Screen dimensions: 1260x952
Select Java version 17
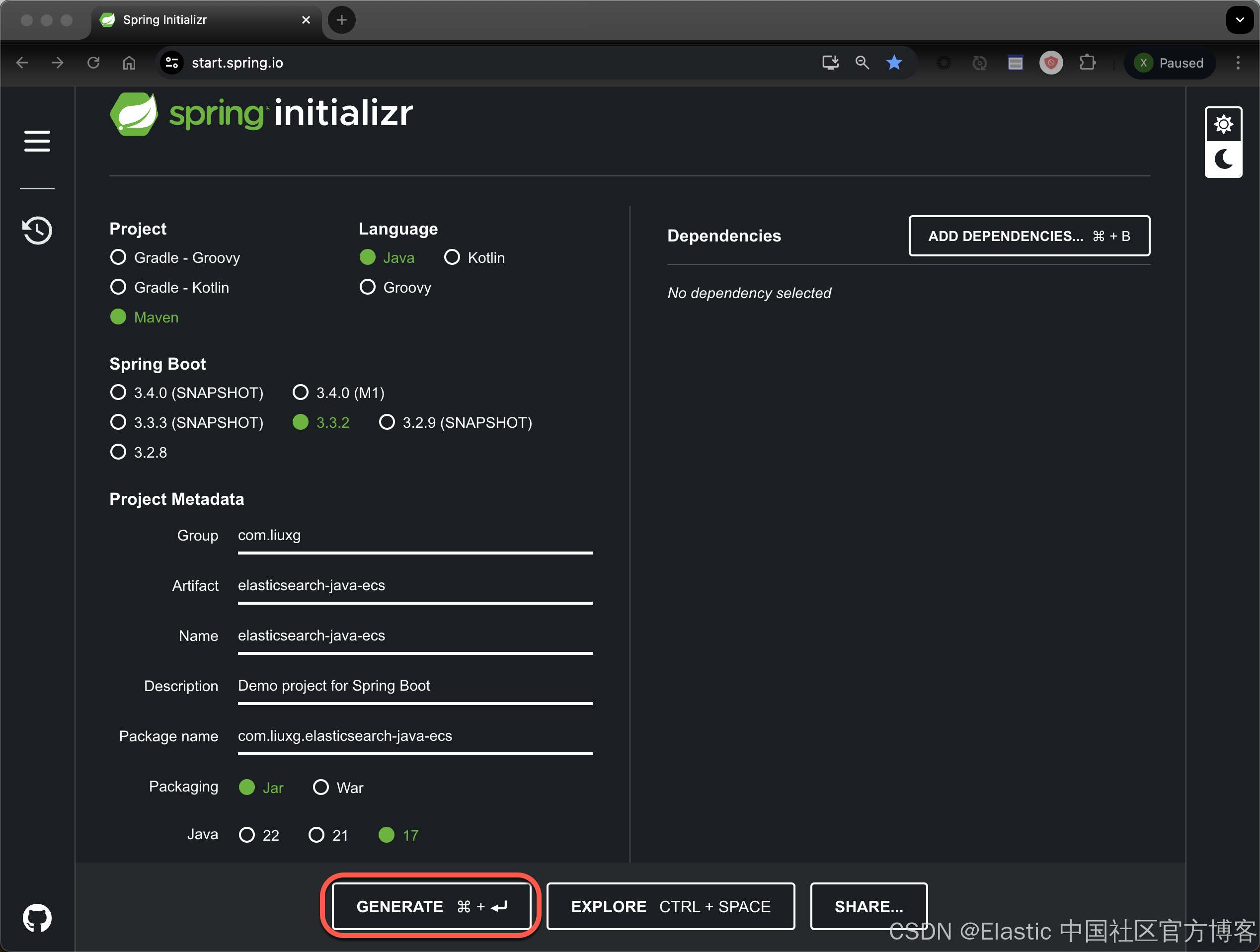(x=398, y=835)
